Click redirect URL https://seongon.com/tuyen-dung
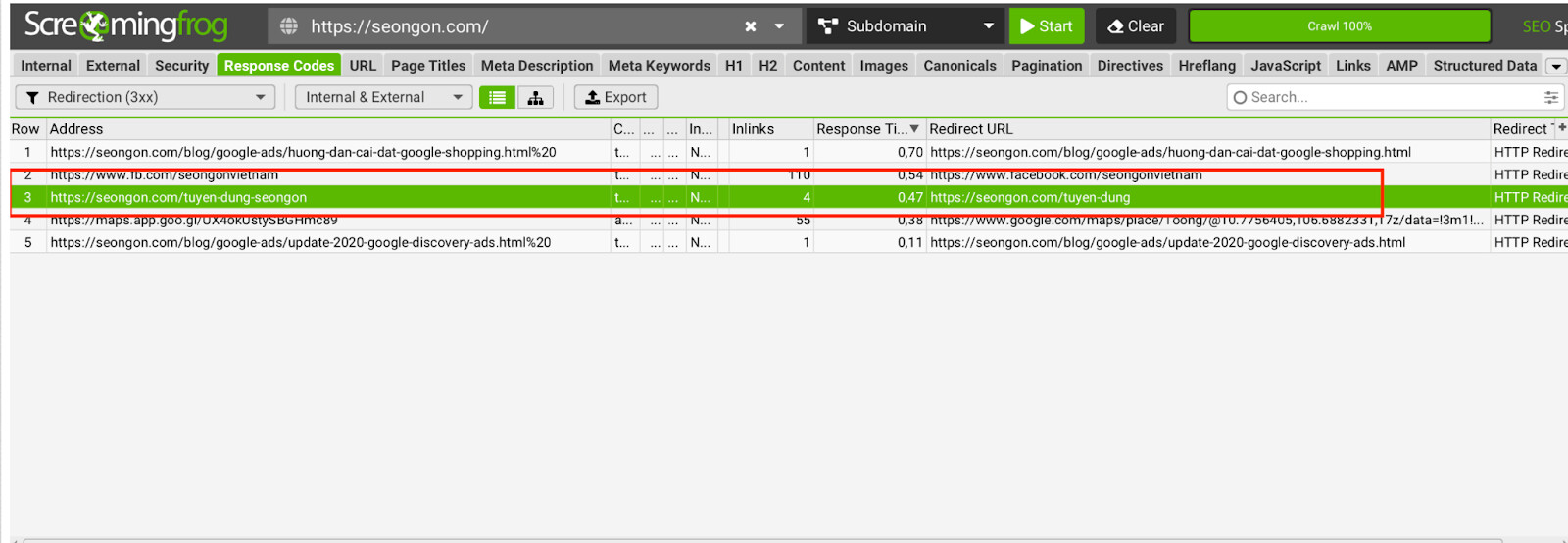 [x=1030, y=197]
